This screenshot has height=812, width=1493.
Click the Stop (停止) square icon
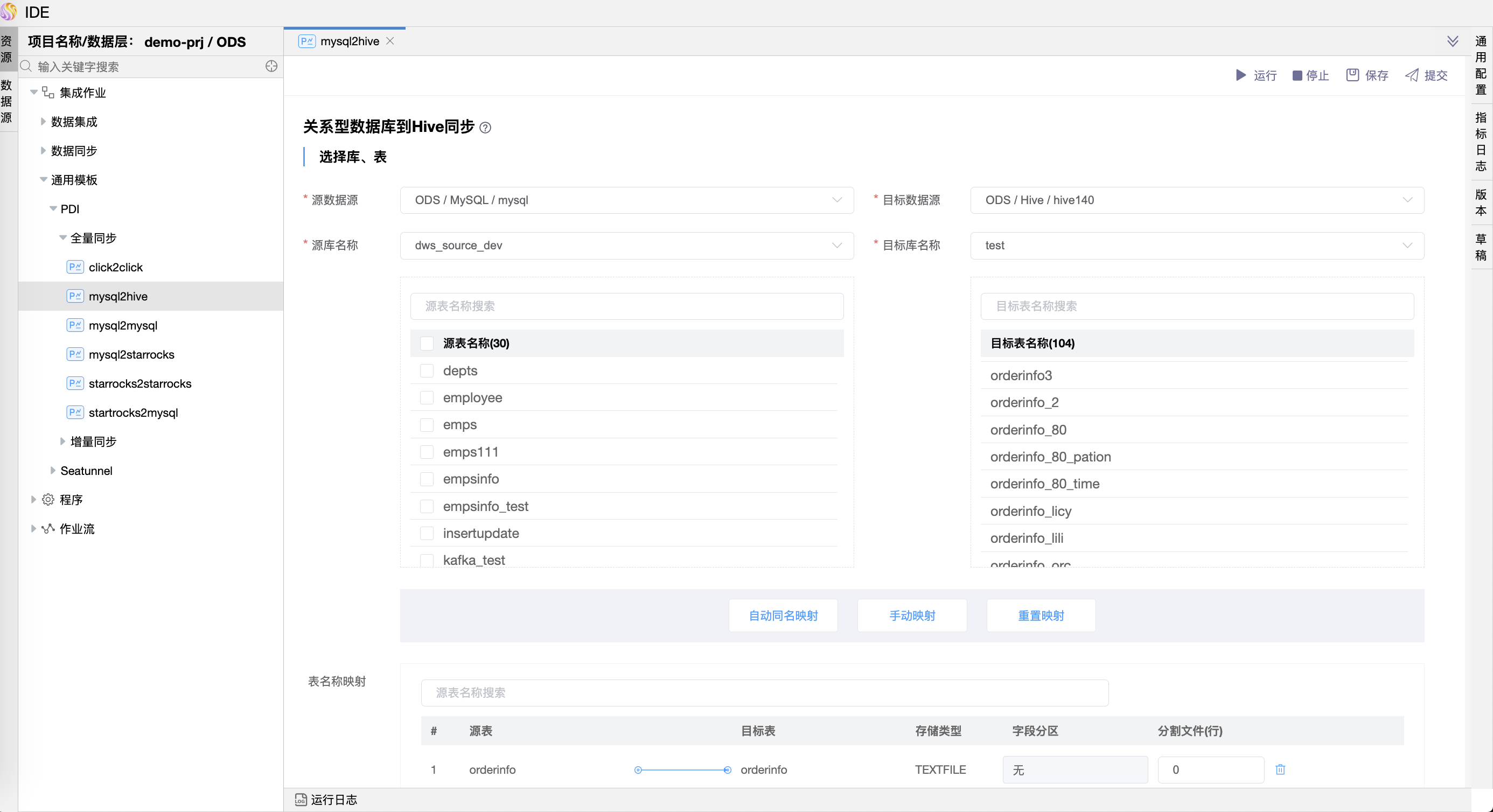(x=1297, y=76)
